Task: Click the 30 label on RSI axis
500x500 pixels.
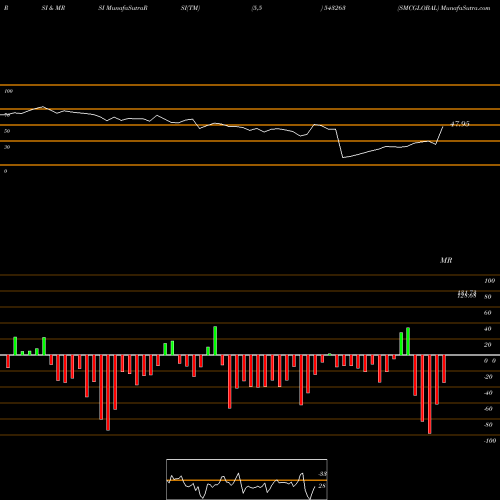Action: tap(7, 147)
